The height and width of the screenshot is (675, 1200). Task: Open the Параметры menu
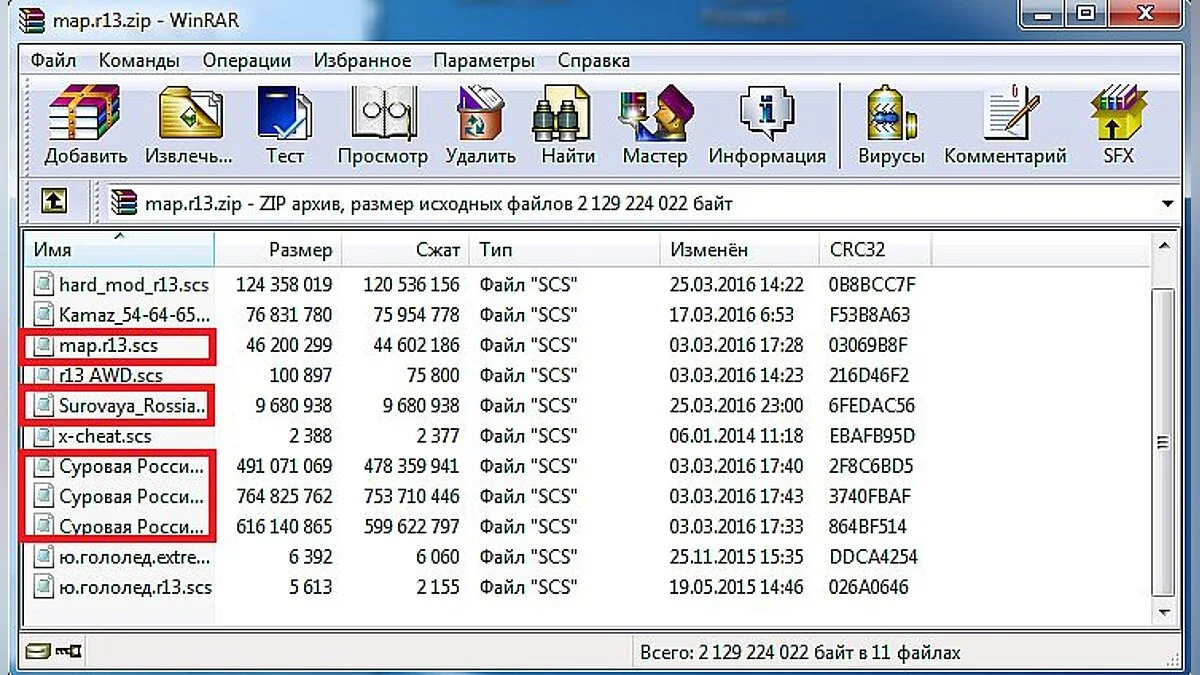pos(484,60)
